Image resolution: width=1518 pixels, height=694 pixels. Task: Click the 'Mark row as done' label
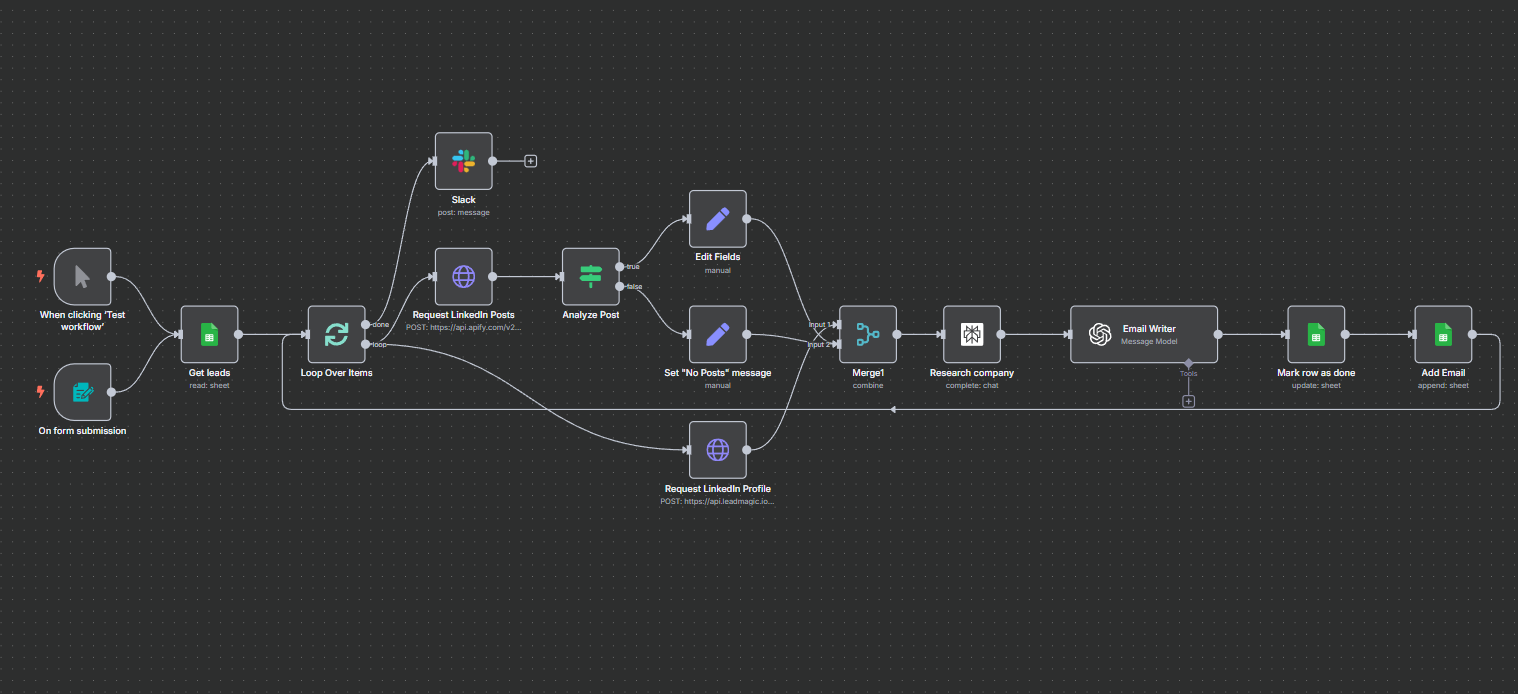click(x=1316, y=373)
